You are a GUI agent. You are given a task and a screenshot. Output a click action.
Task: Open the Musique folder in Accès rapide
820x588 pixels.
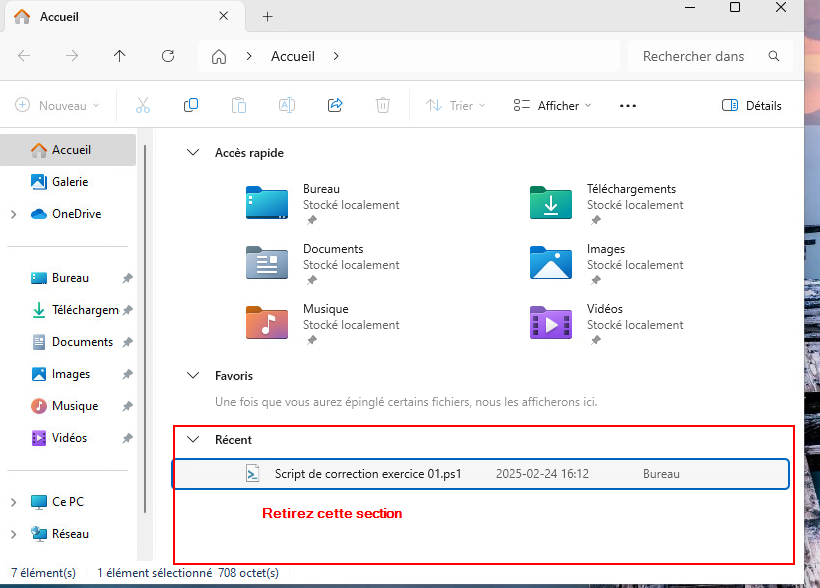267,323
